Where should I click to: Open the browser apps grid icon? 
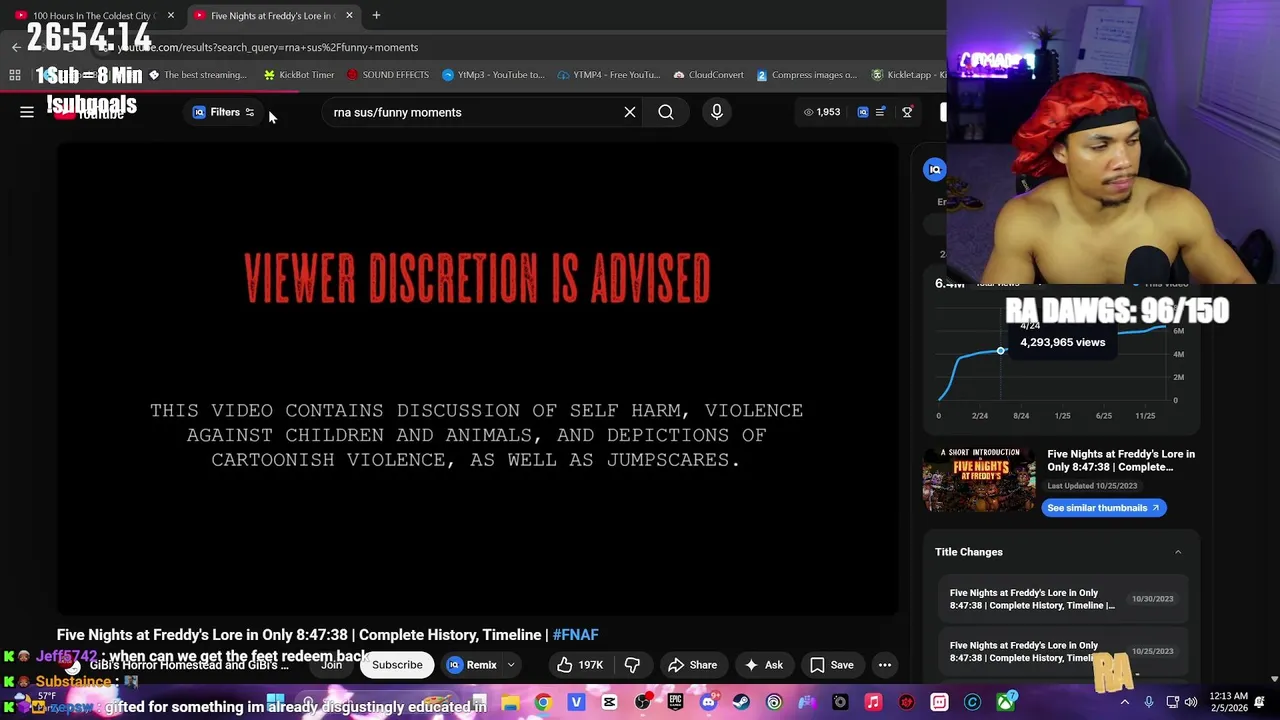pos(15,75)
